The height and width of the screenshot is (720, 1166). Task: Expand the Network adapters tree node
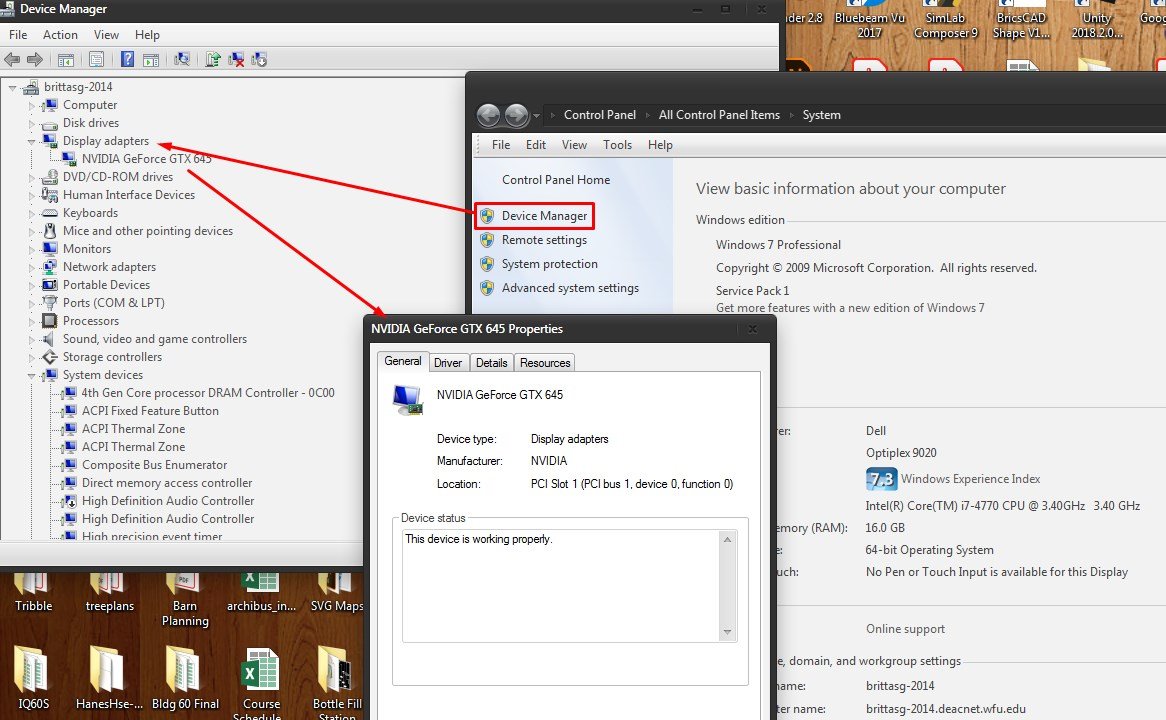(31, 267)
